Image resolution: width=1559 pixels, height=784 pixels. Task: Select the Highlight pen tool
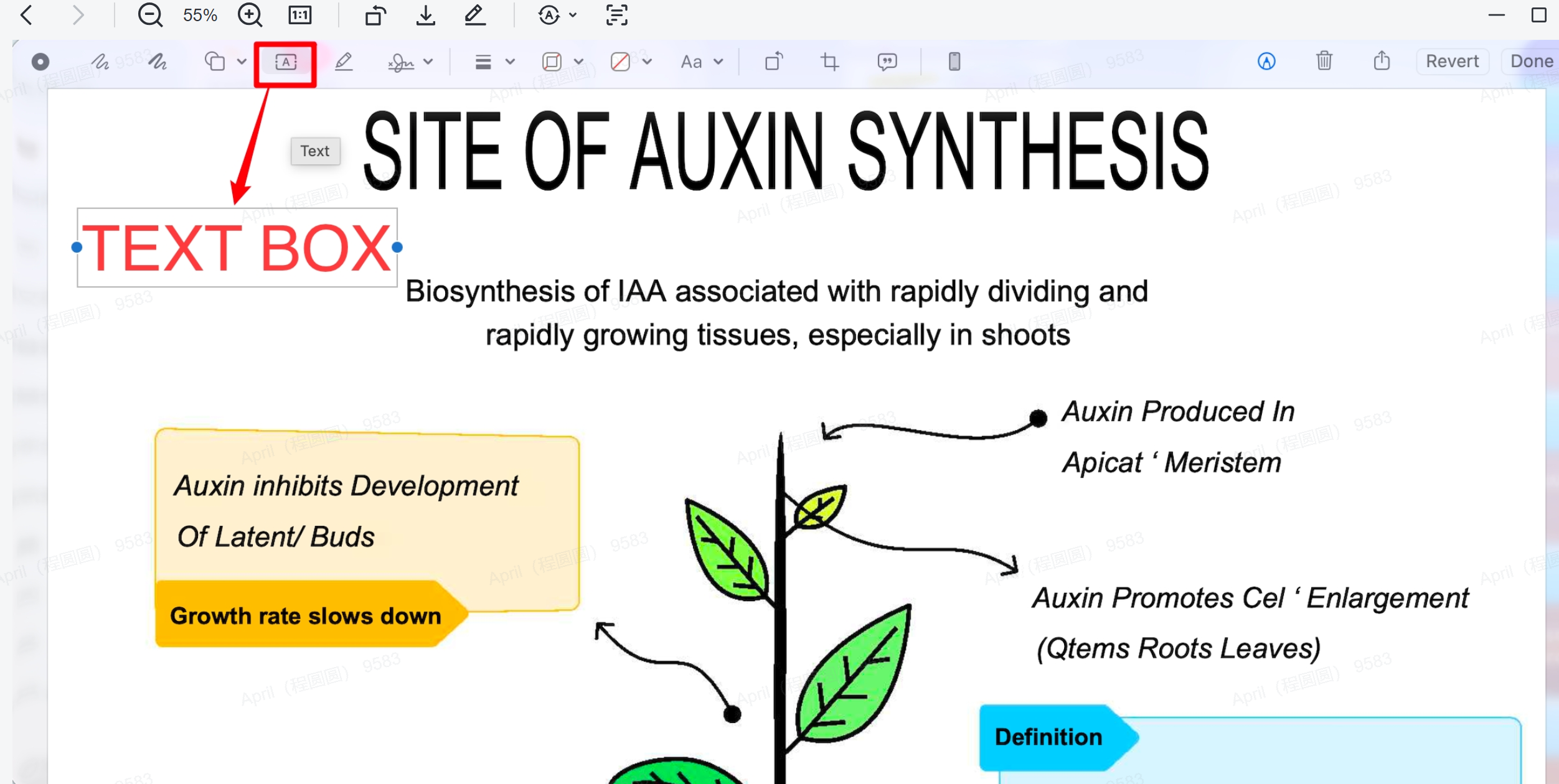344,62
